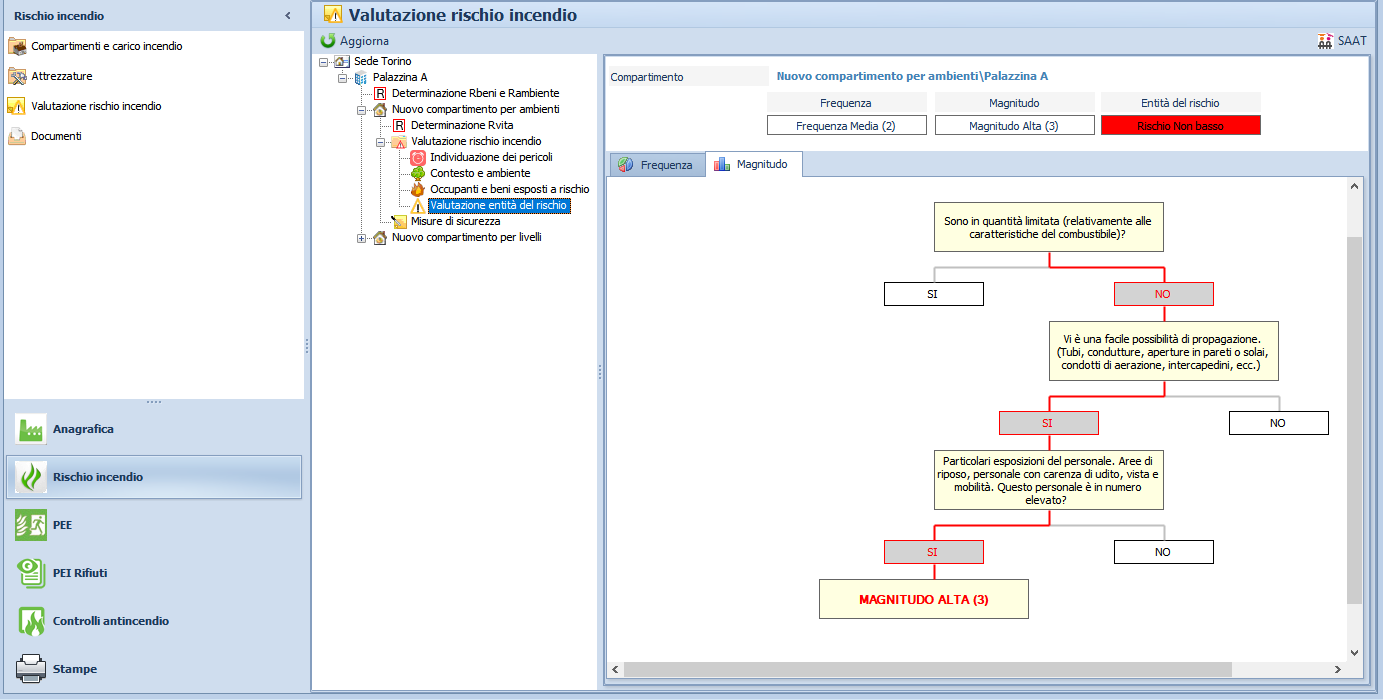The image size is (1383, 700).
Task: Open the Anagrafica factory icon
Action: (31, 429)
